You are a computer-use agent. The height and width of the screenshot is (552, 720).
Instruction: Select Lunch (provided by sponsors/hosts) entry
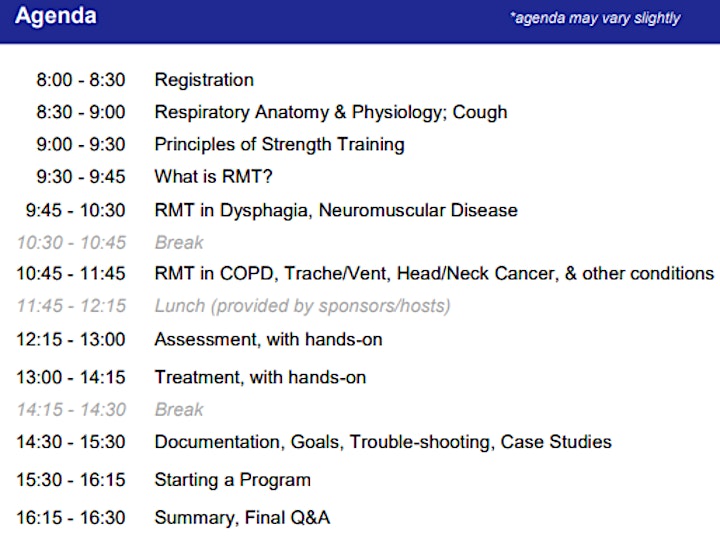coord(302,306)
